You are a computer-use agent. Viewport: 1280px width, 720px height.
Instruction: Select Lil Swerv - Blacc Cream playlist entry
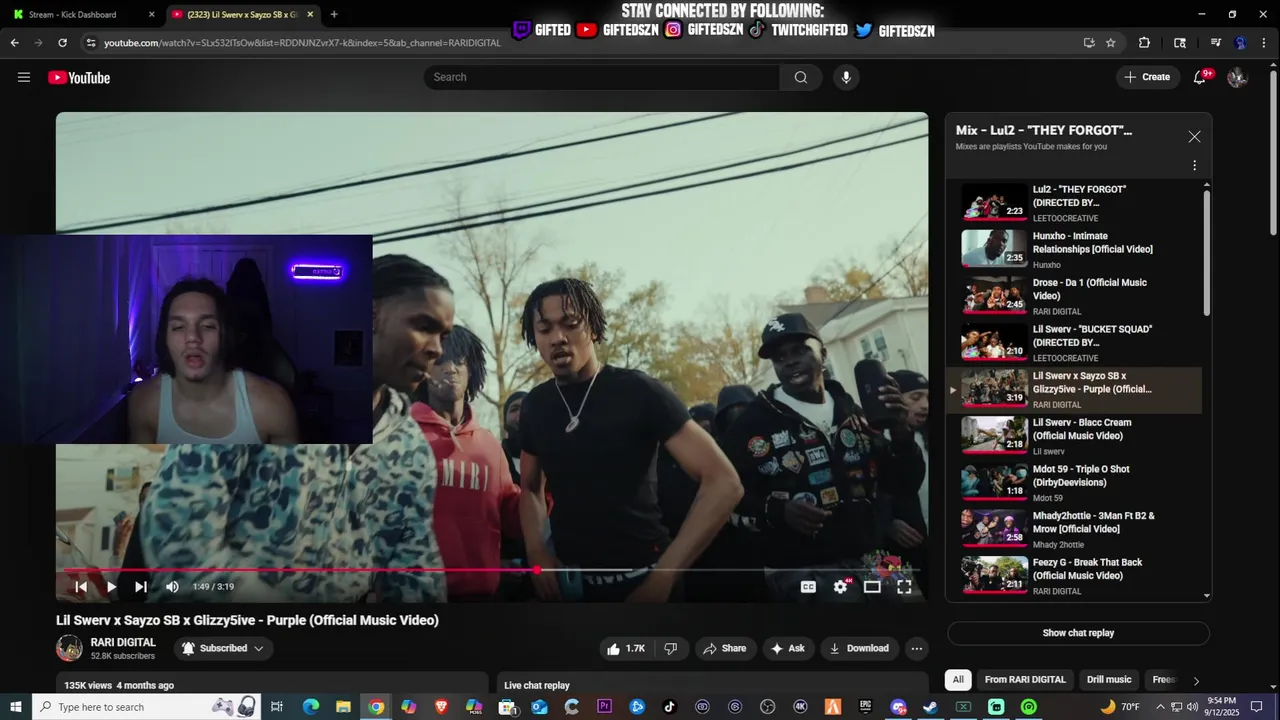tap(1075, 436)
